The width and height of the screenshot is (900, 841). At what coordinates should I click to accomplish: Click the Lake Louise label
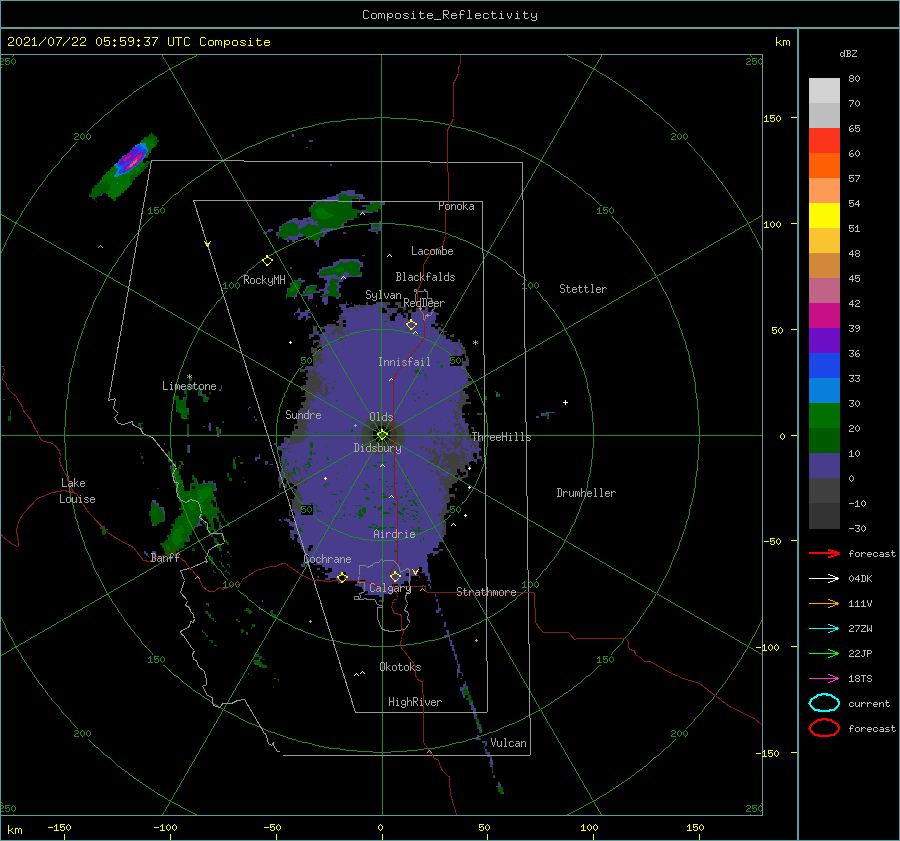[78, 491]
